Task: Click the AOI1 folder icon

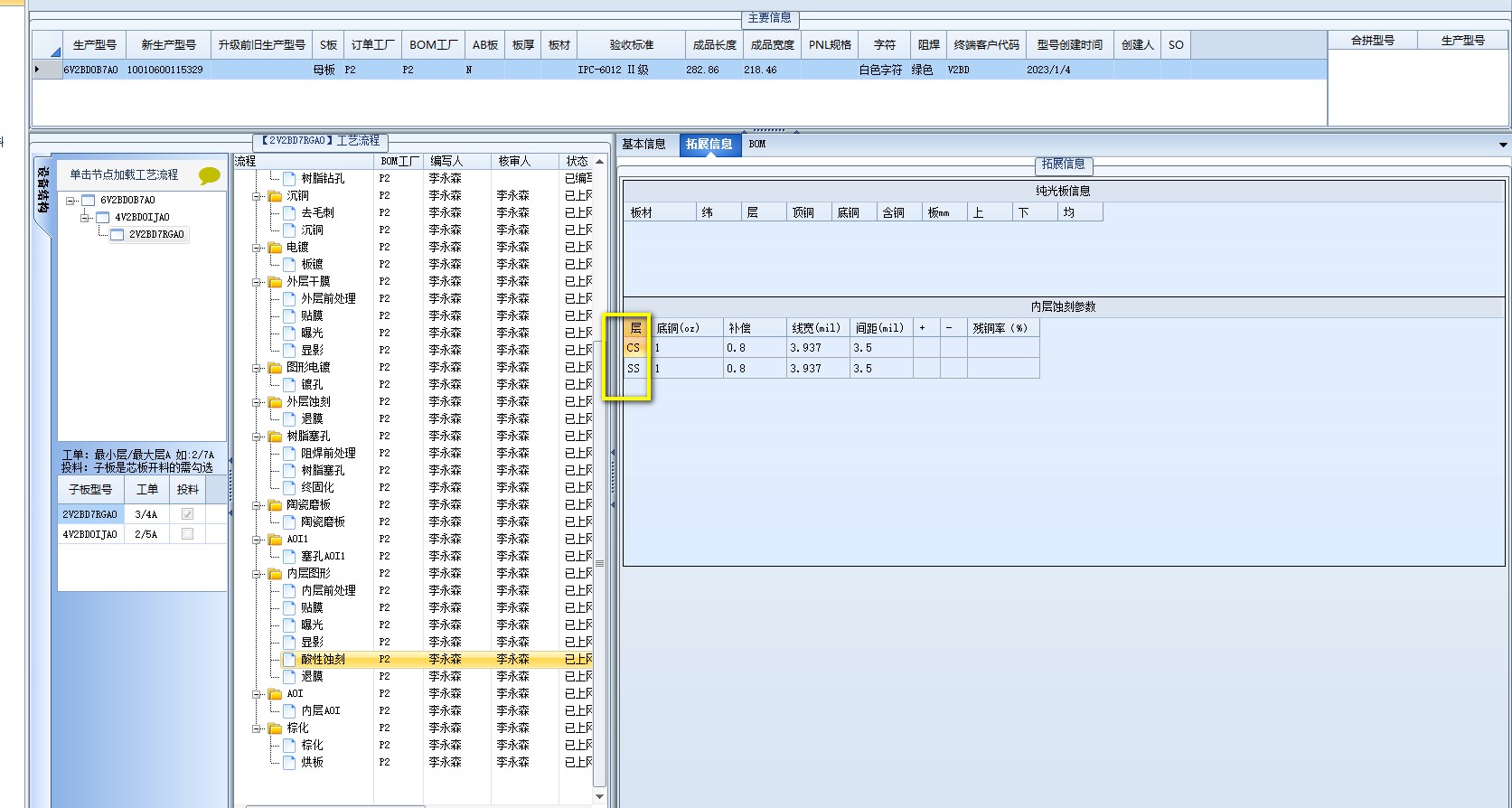Action: click(275, 539)
